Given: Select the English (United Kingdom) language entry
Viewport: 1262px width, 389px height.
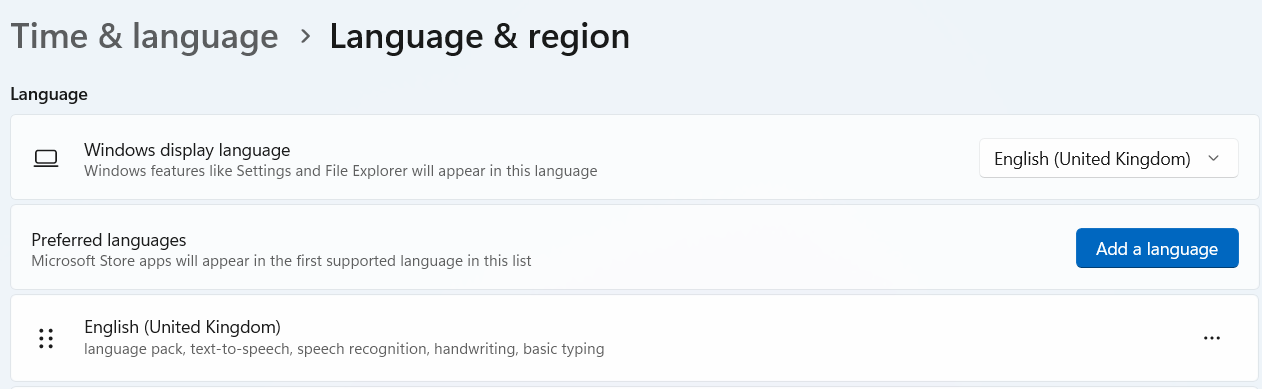Looking at the screenshot, I should click(x=634, y=338).
